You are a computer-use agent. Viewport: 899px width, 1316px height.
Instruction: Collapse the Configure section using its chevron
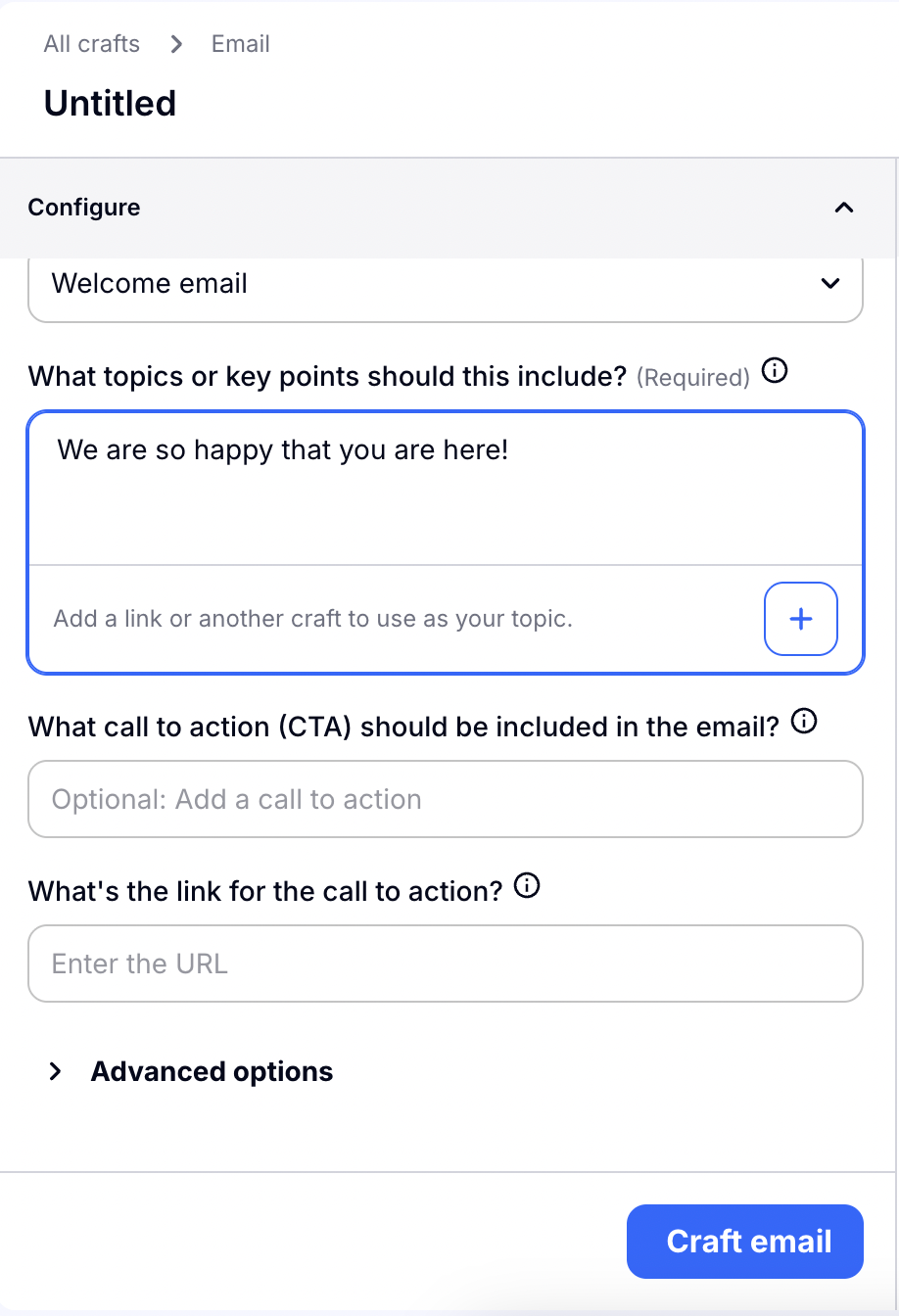(x=843, y=208)
